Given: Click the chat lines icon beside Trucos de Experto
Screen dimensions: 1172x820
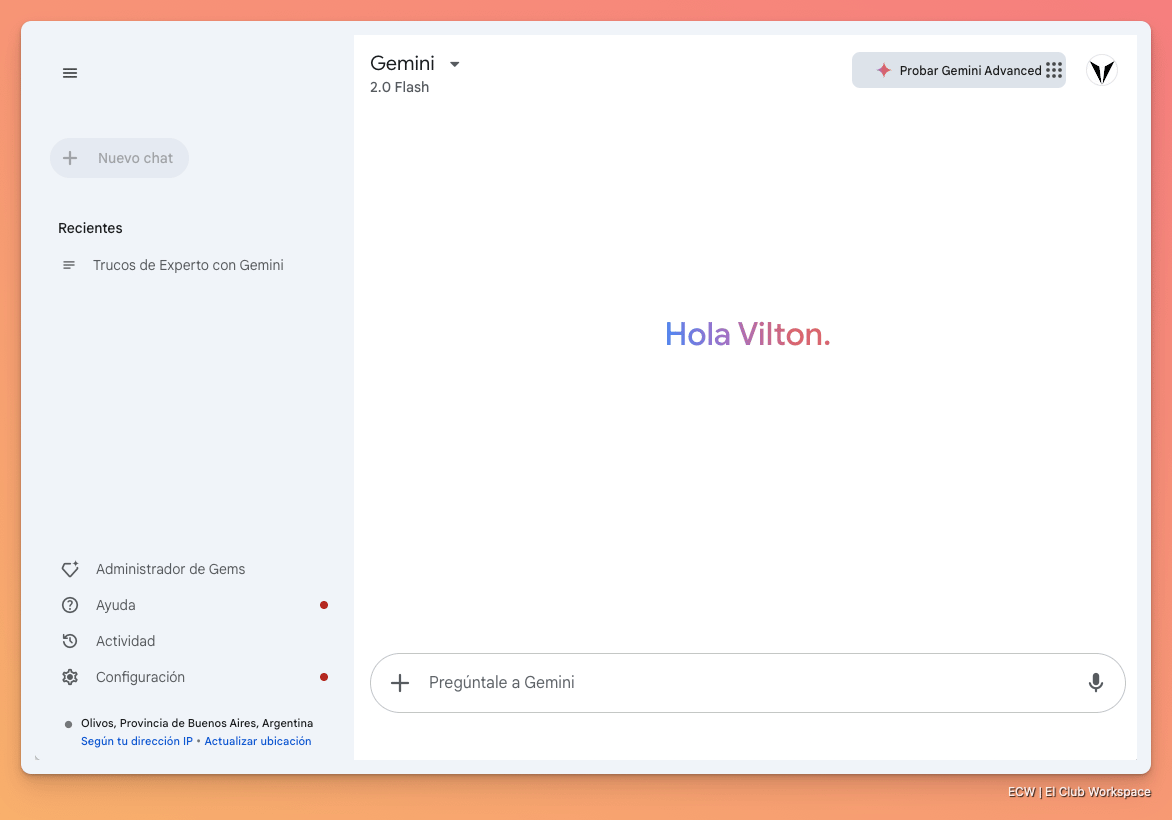Looking at the screenshot, I should click(x=69, y=265).
